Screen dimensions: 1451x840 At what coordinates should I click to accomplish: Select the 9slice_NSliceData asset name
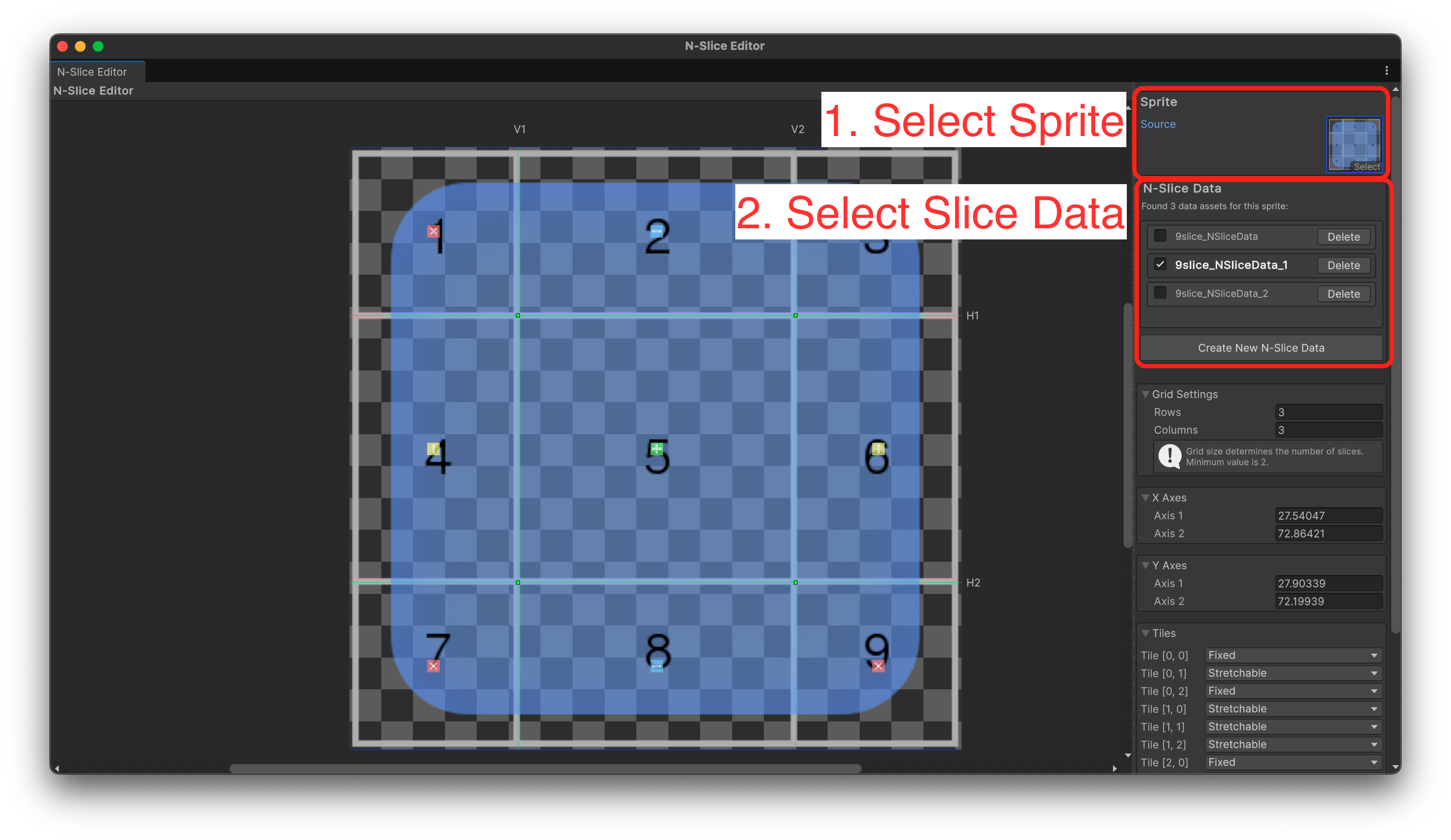point(1216,237)
